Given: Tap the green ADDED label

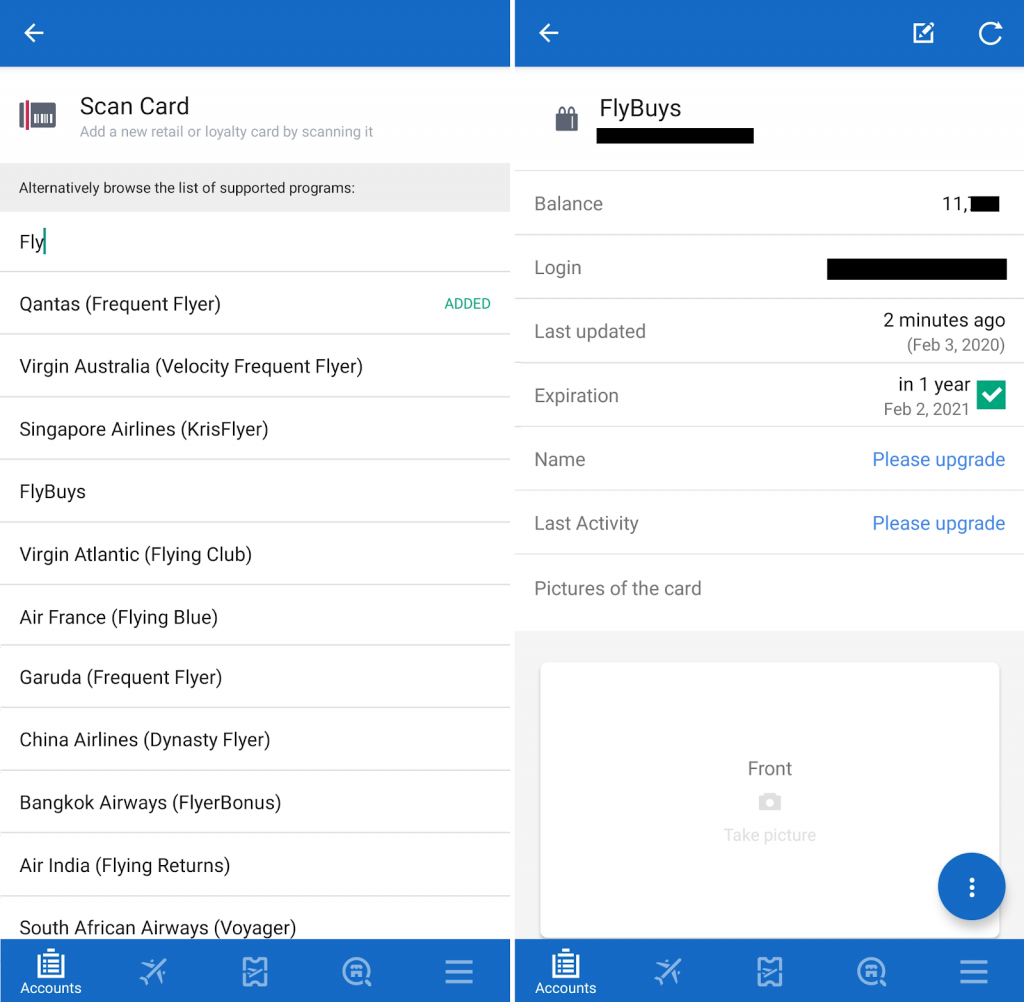Looking at the screenshot, I should coord(467,304).
